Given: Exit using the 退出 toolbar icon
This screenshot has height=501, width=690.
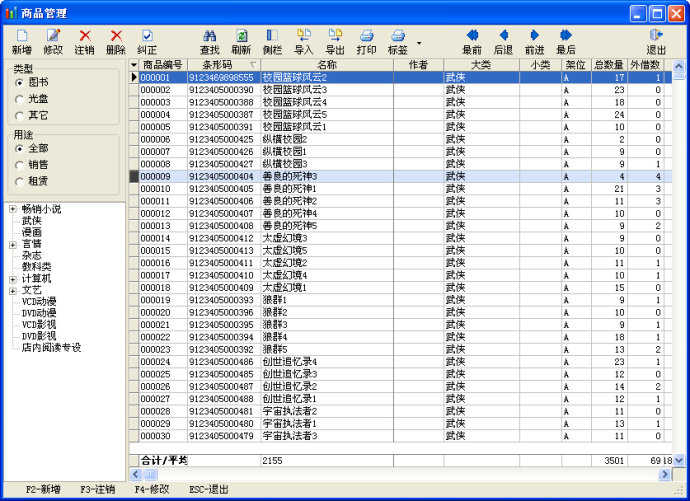Looking at the screenshot, I should point(656,41).
